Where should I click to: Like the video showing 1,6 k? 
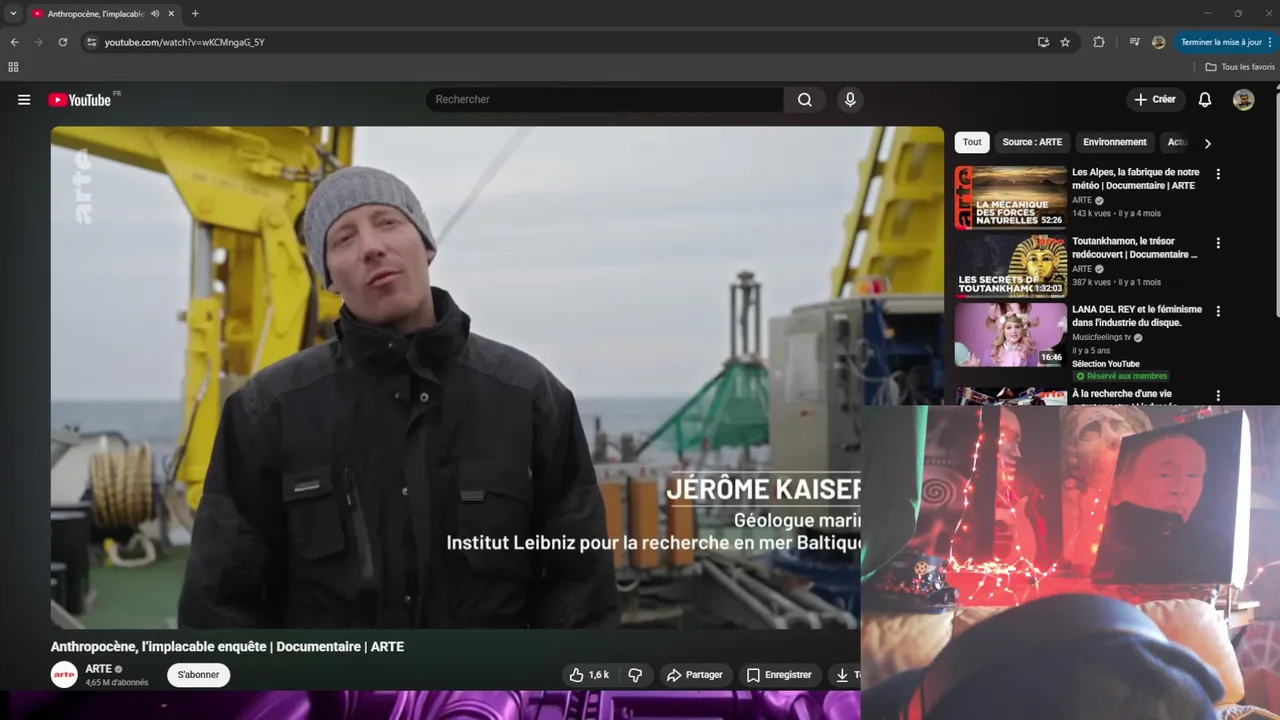[588, 675]
